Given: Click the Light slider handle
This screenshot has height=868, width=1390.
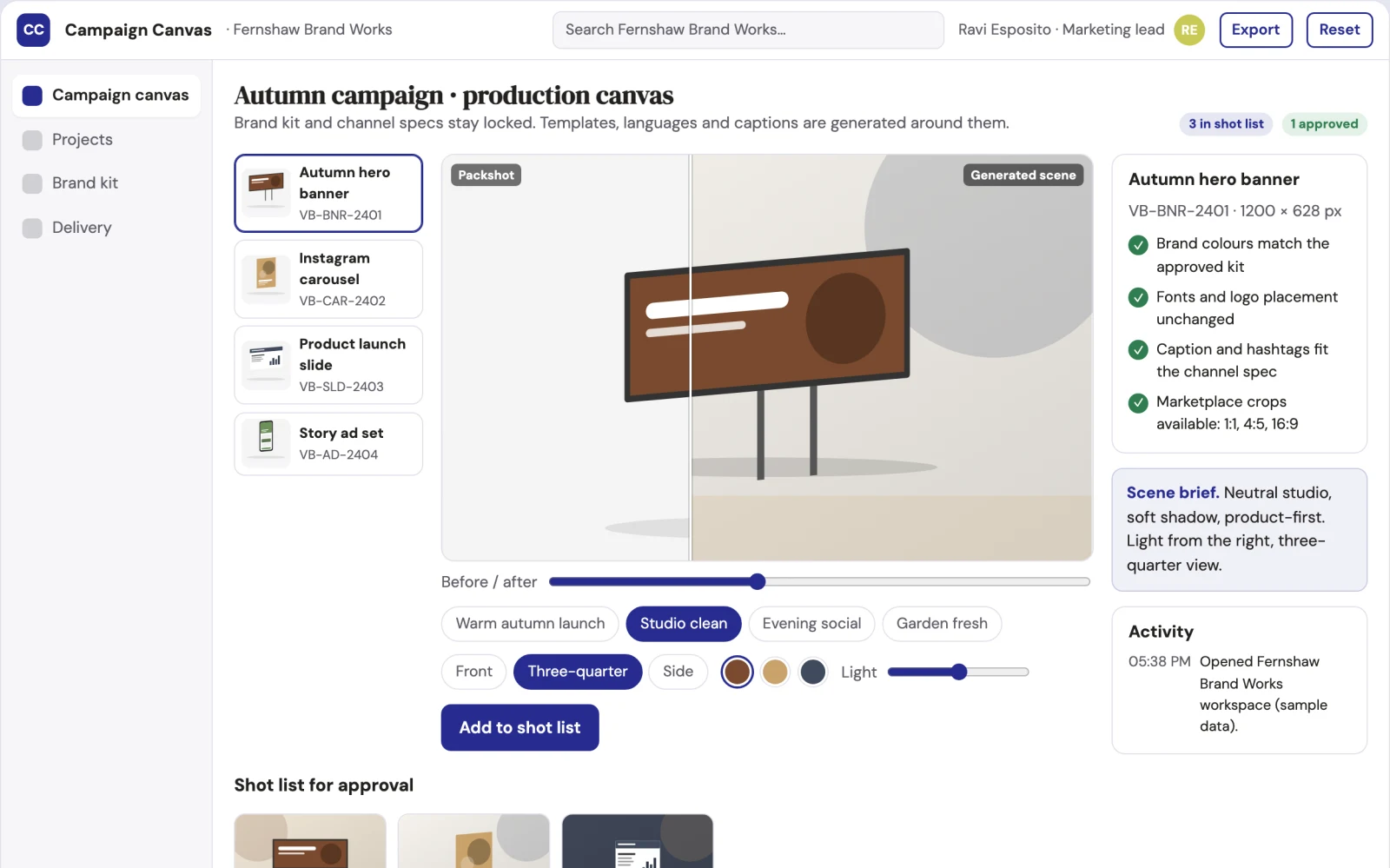Looking at the screenshot, I should 959,672.
